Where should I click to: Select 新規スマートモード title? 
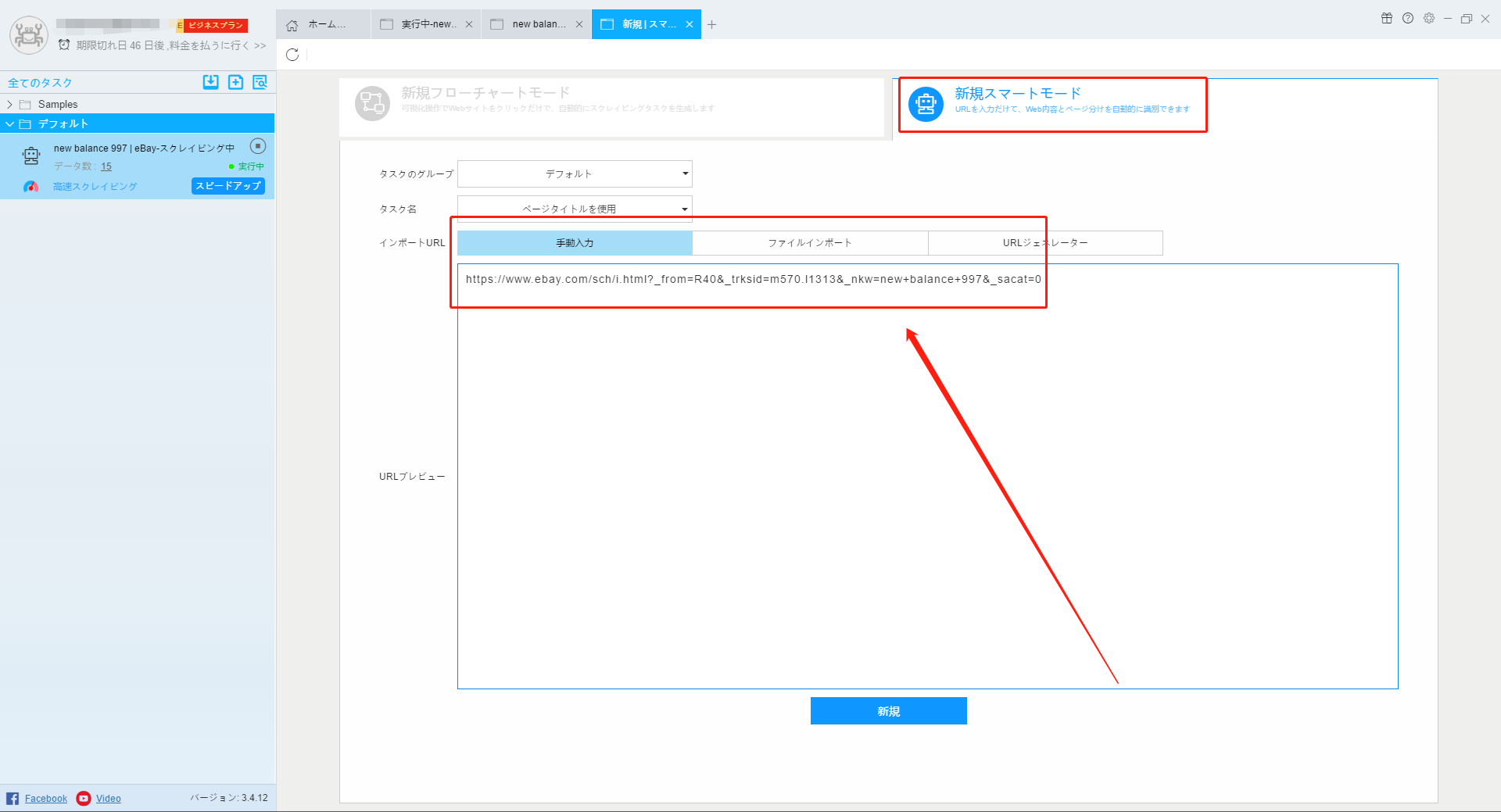click(1018, 94)
